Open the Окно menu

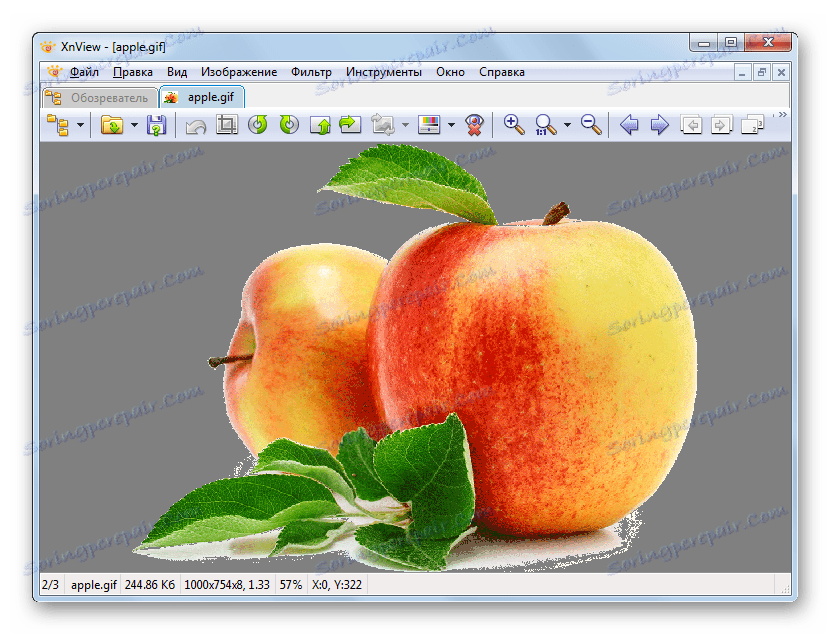pyautogui.click(x=450, y=72)
